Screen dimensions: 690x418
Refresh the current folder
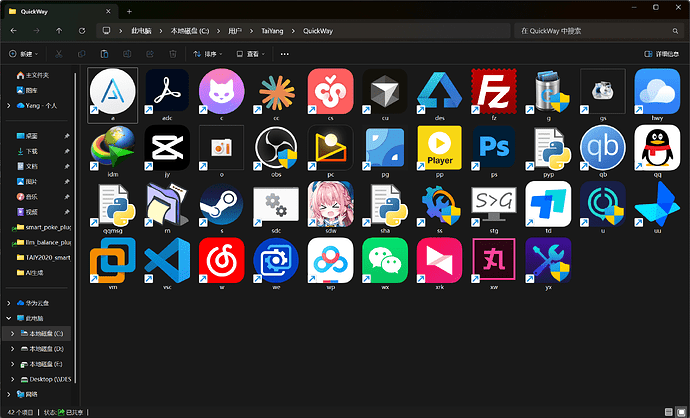click(82, 31)
